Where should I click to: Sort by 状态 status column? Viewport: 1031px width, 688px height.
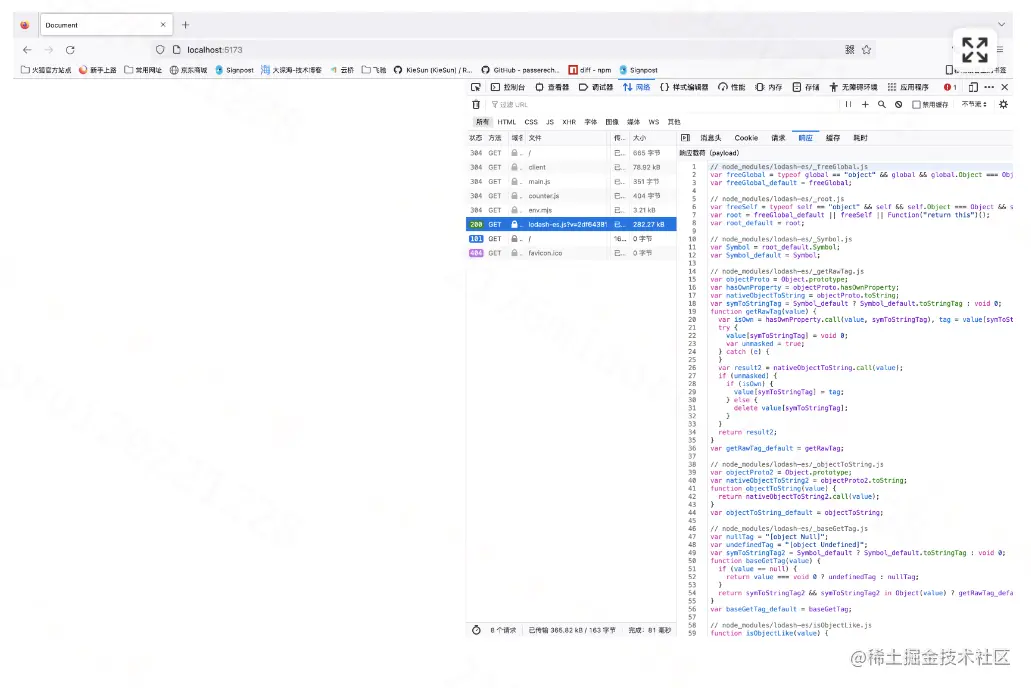pos(475,138)
